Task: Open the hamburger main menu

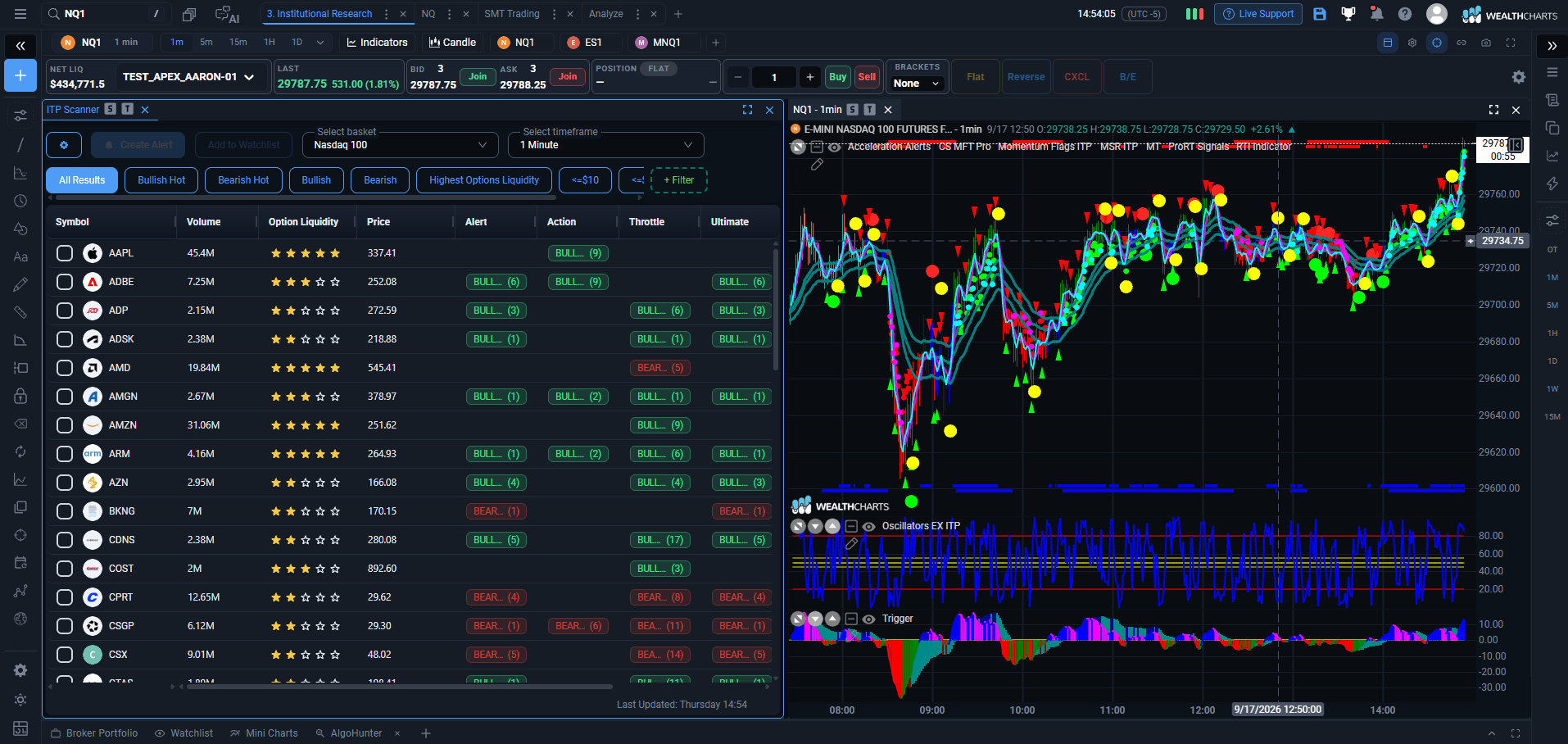Action: click(x=20, y=14)
